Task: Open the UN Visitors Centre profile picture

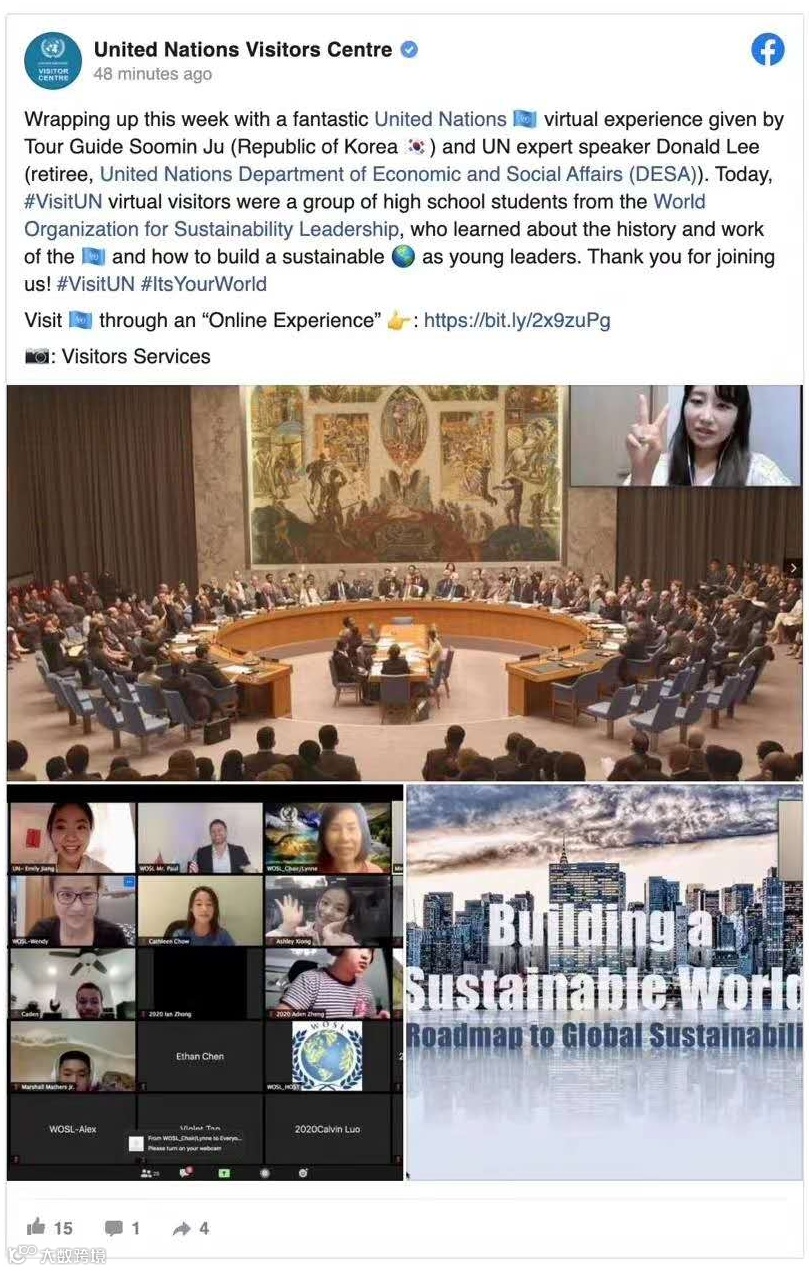Action: (53, 59)
